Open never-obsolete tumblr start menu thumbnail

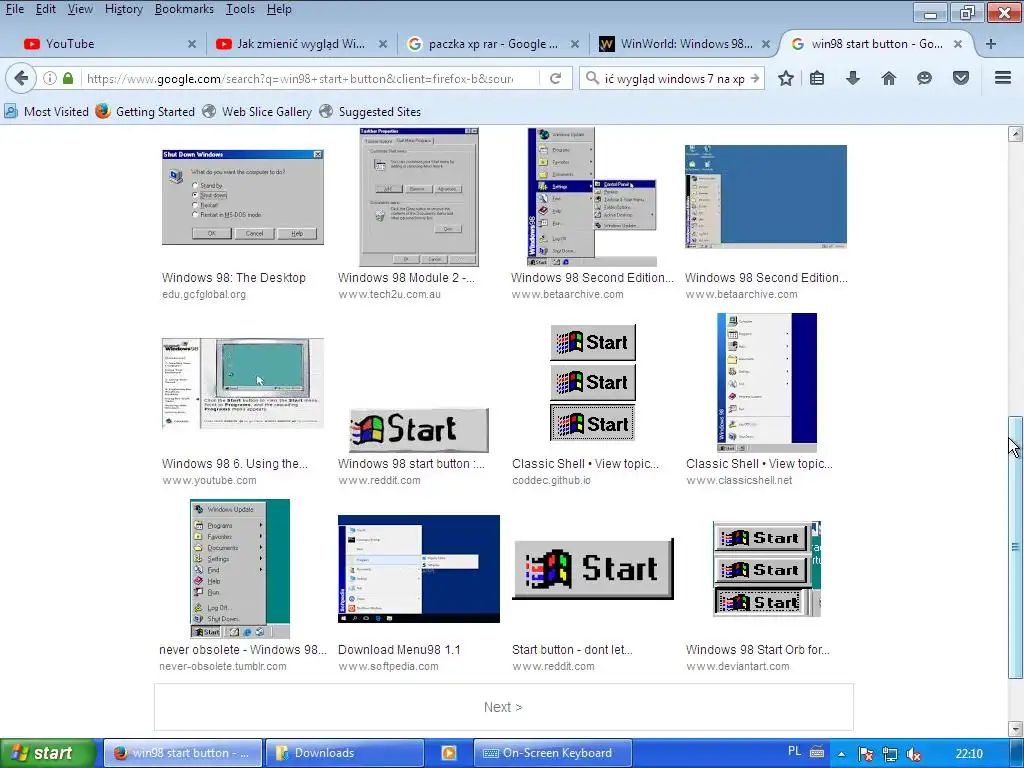(240, 569)
